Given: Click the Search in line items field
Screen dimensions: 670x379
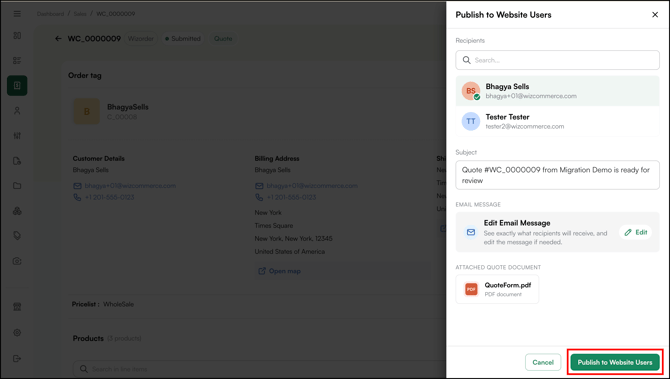Looking at the screenshot, I should click(260, 369).
